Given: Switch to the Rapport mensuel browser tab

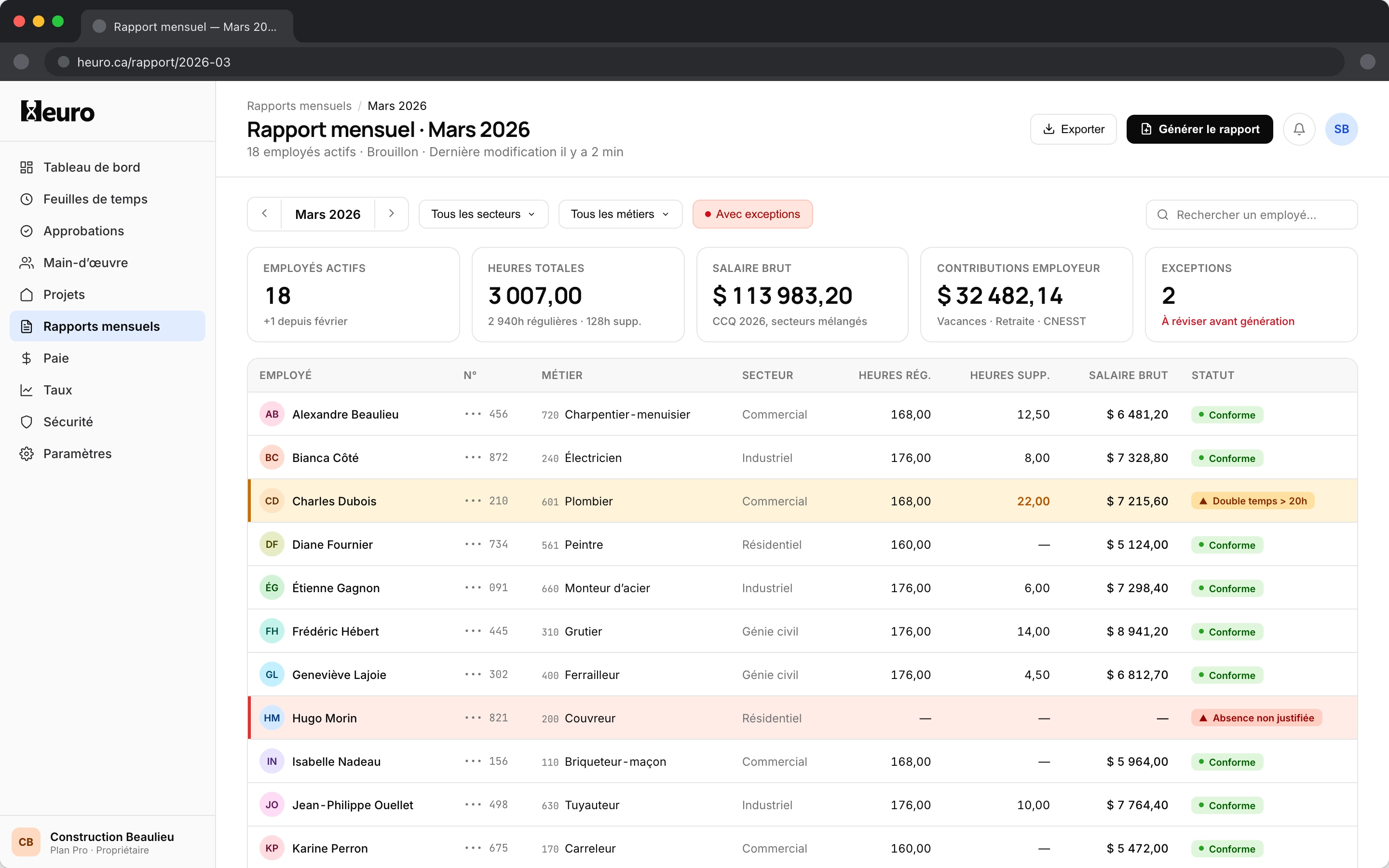Looking at the screenshot, I should [187, 27].
